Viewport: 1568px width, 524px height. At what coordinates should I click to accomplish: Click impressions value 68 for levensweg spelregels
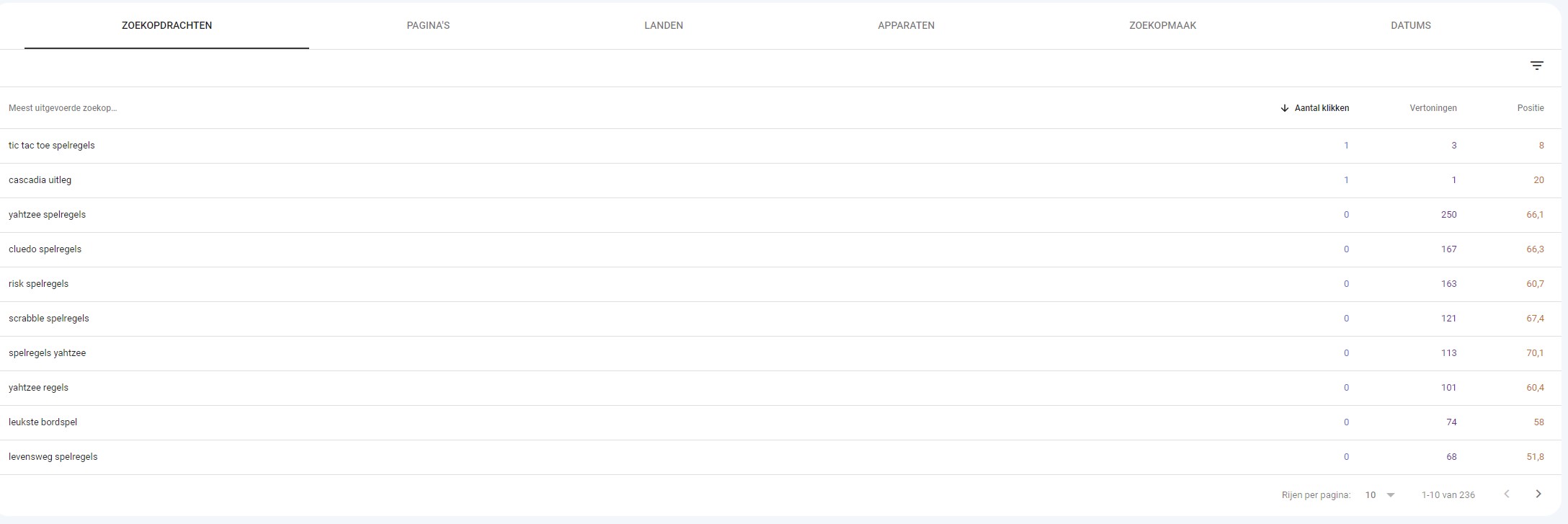click(1451, 457)
